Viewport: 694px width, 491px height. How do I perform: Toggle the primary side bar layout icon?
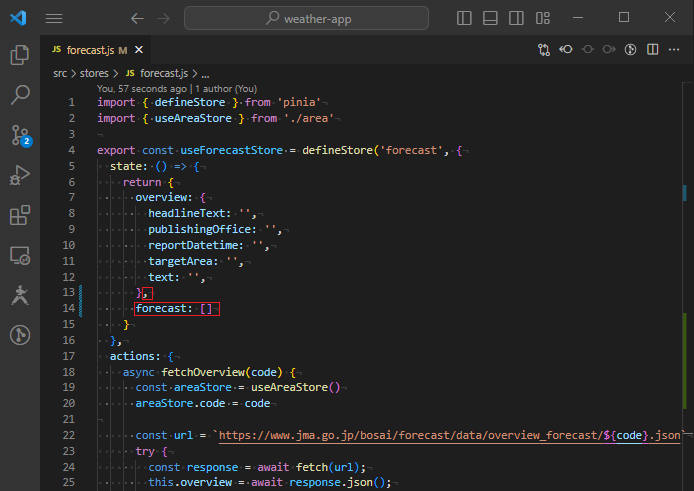click(464, 18)
